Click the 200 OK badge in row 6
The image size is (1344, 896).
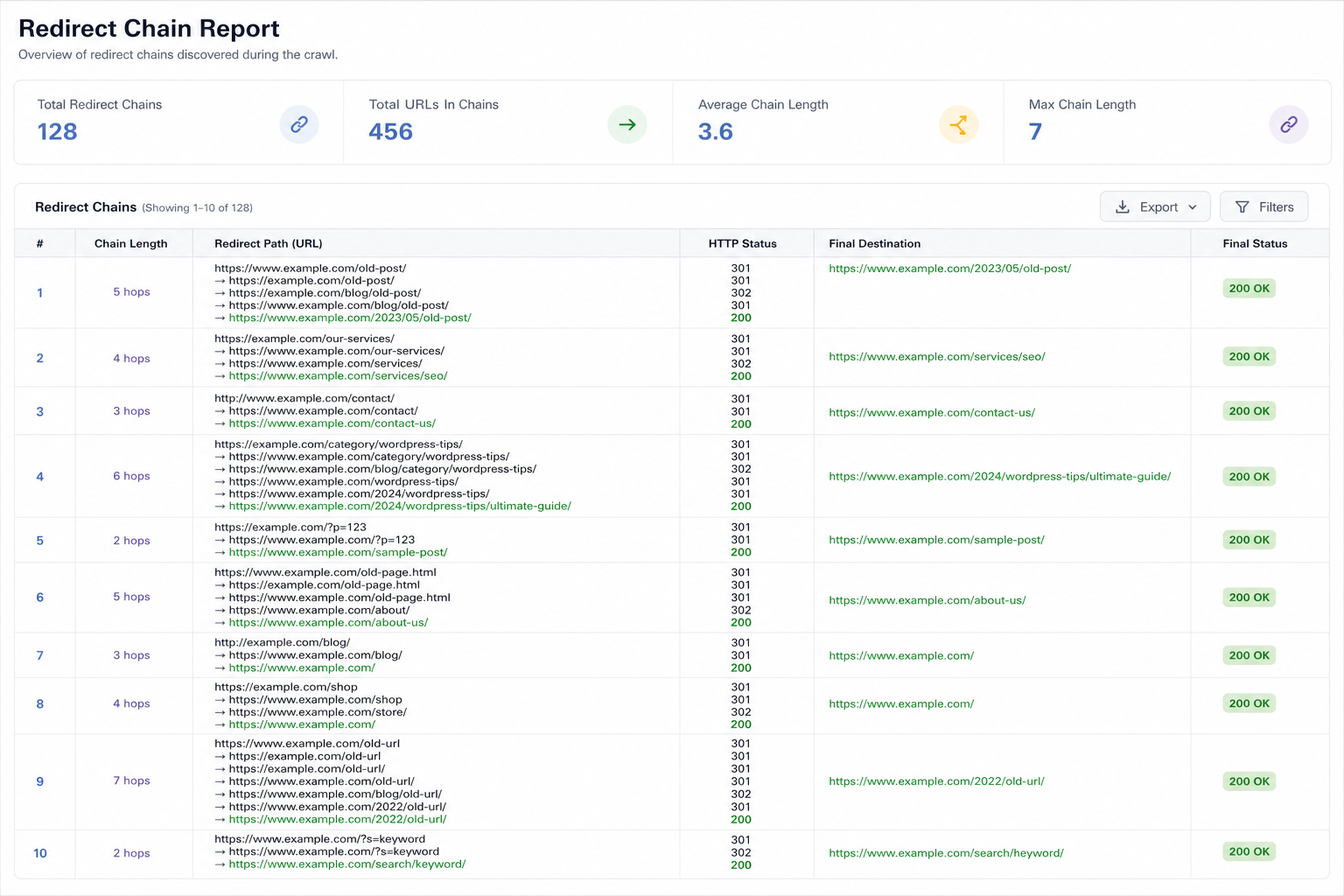pyautogui.click(x=1249, y=598)
